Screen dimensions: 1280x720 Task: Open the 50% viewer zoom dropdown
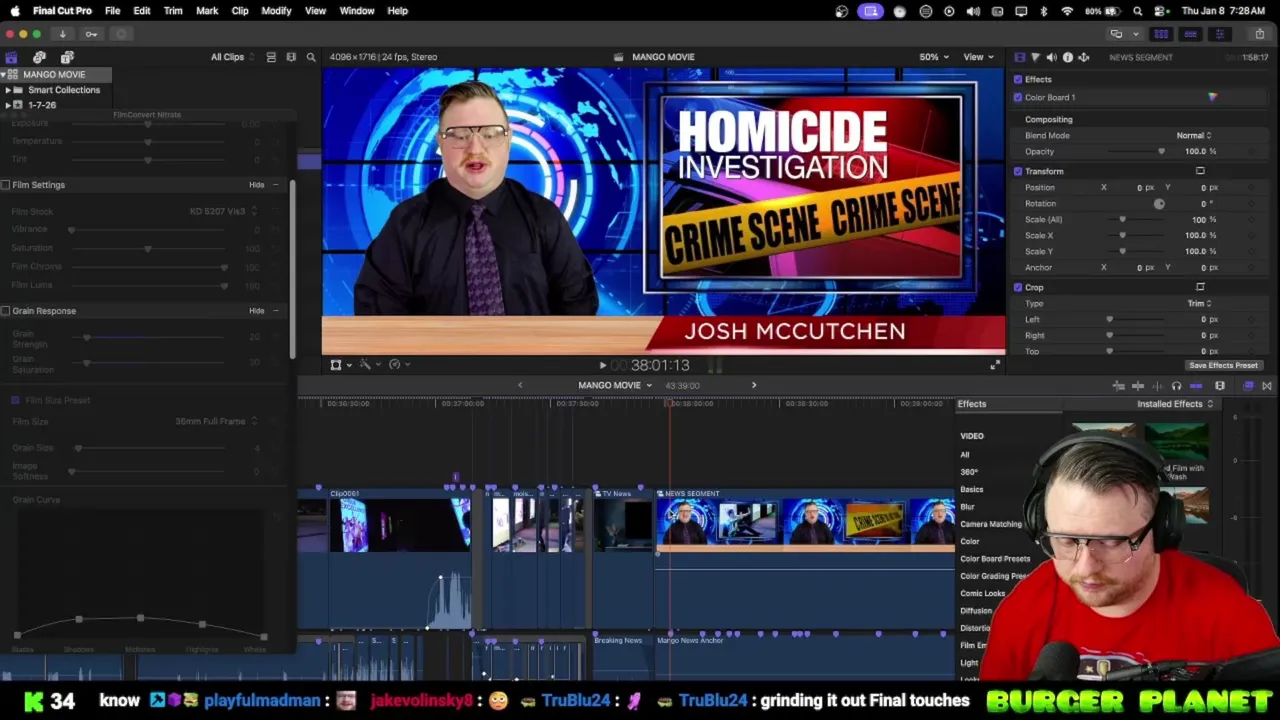click(x=933, y=57)
